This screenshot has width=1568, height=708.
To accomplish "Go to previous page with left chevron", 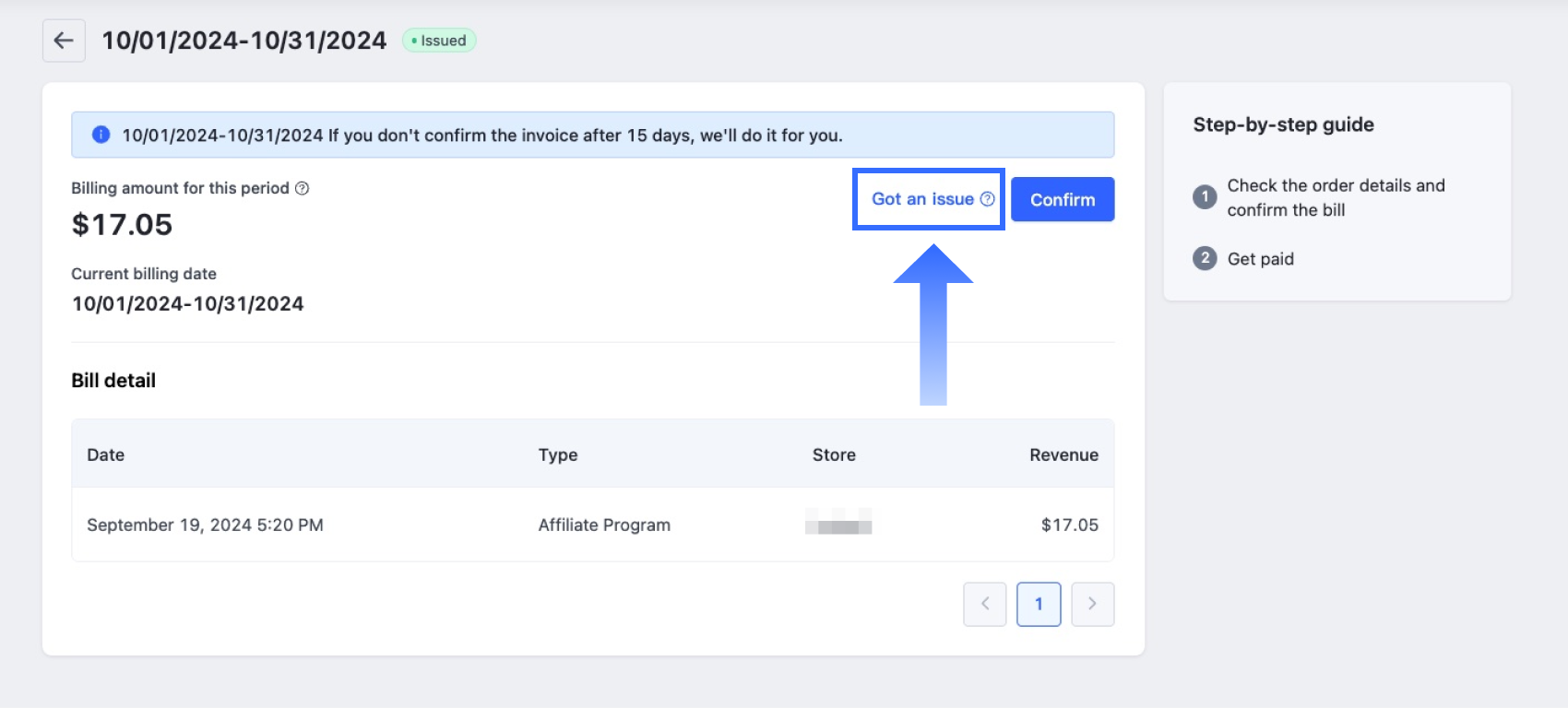I will 984,604.
